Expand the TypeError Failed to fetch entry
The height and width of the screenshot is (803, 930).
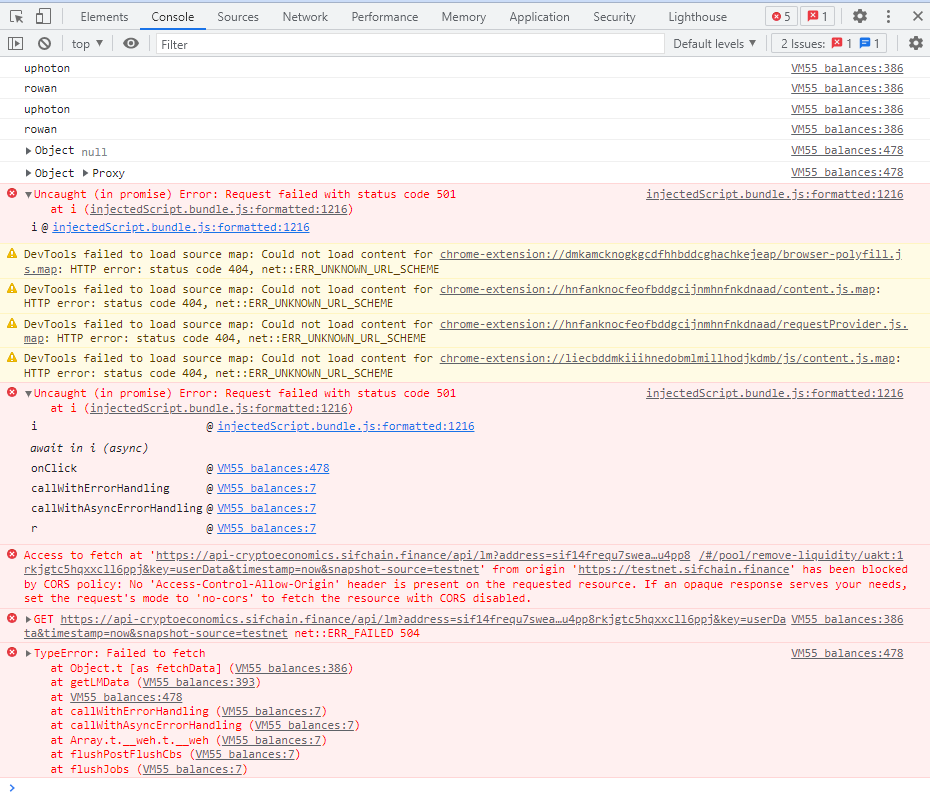(x=28, y=654)
